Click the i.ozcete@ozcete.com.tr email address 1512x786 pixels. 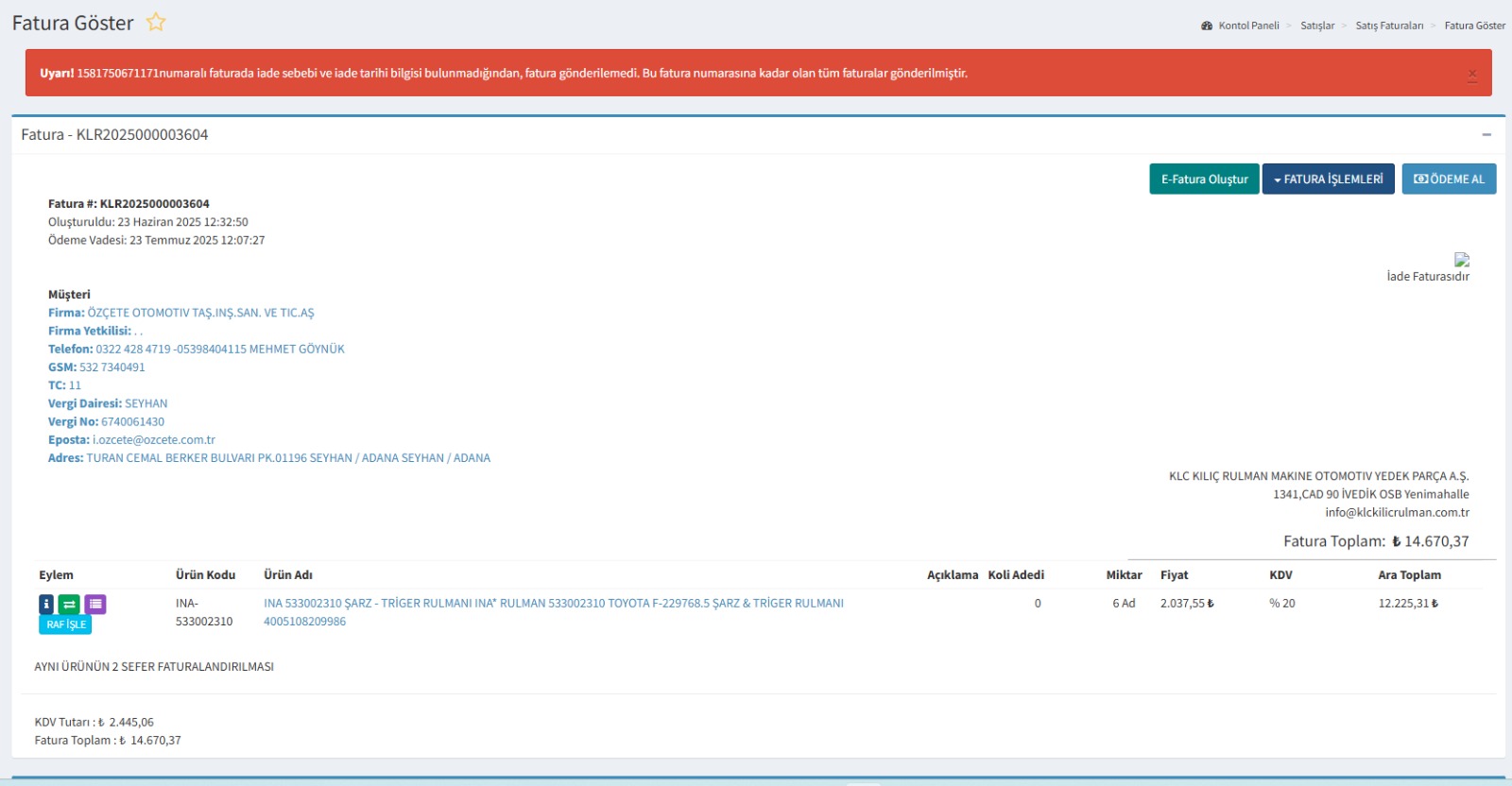pyautogui.click(x=154, y=440)
